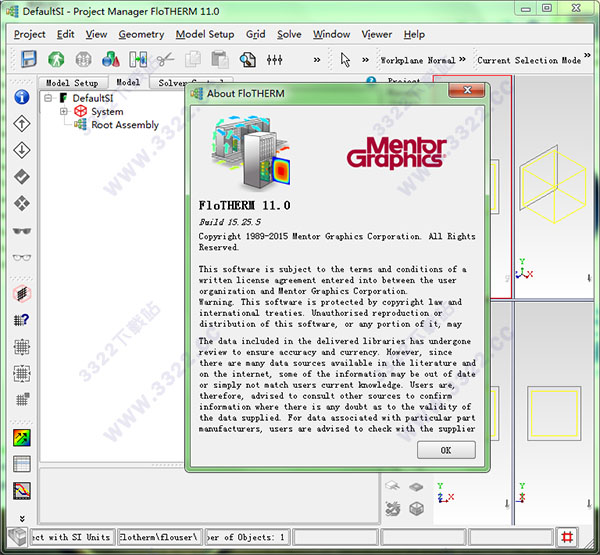The image size is (600, 555).
Task: Open the View menu
Action: (x=96, y=34)
